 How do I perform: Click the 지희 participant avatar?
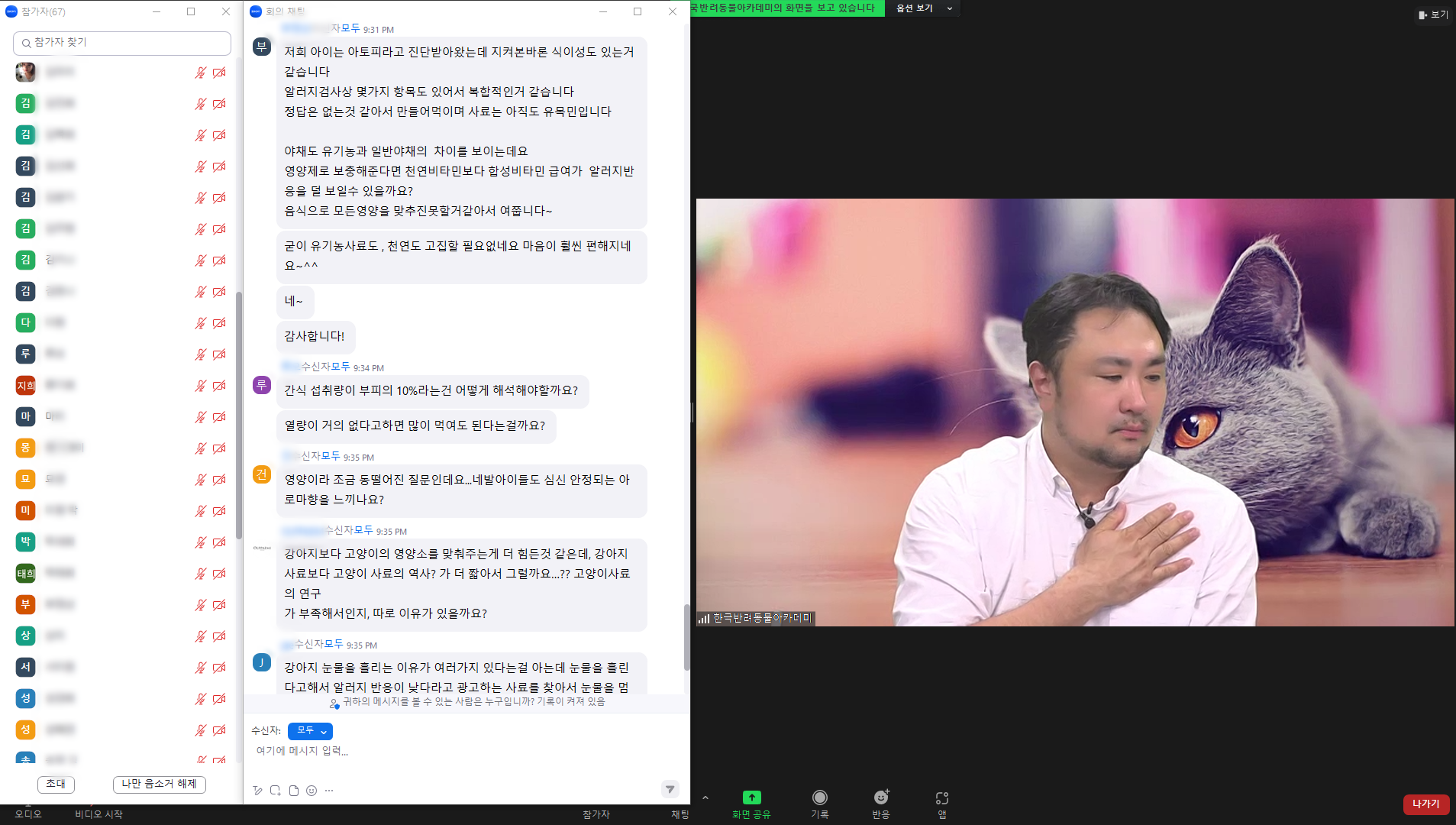coord(25,385)
